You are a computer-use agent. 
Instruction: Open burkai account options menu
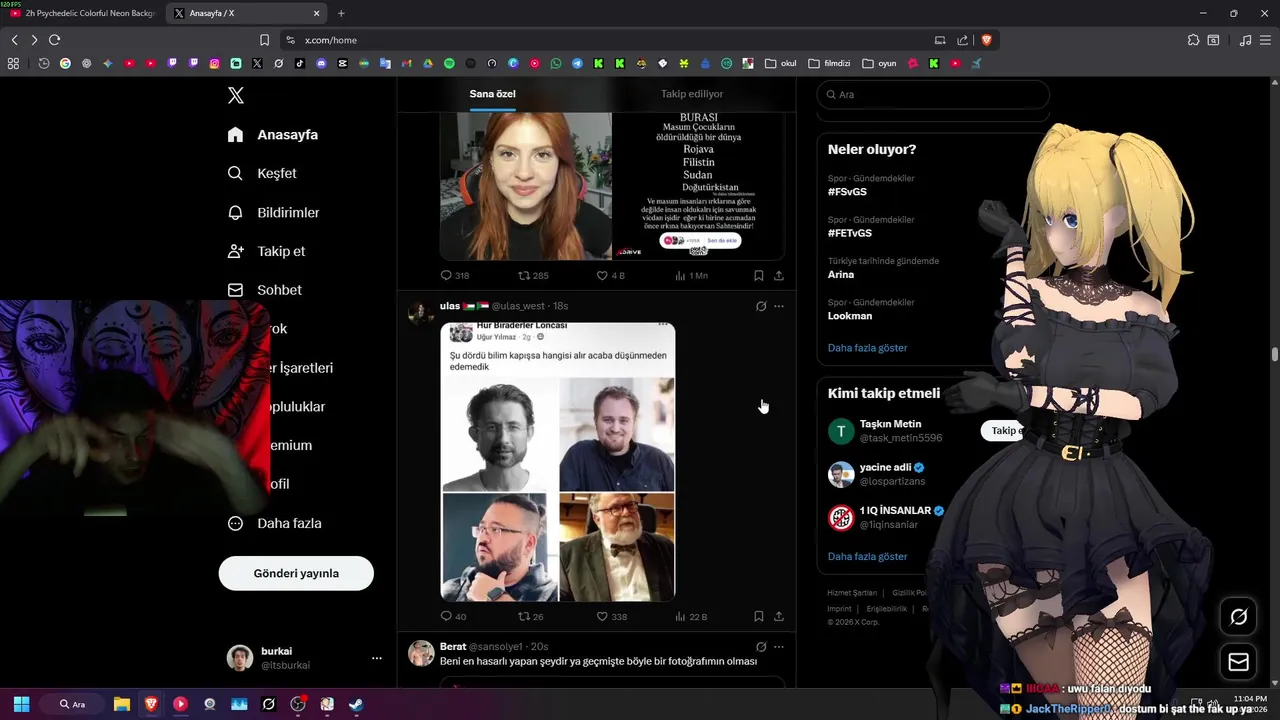click(x=377, y=658)
